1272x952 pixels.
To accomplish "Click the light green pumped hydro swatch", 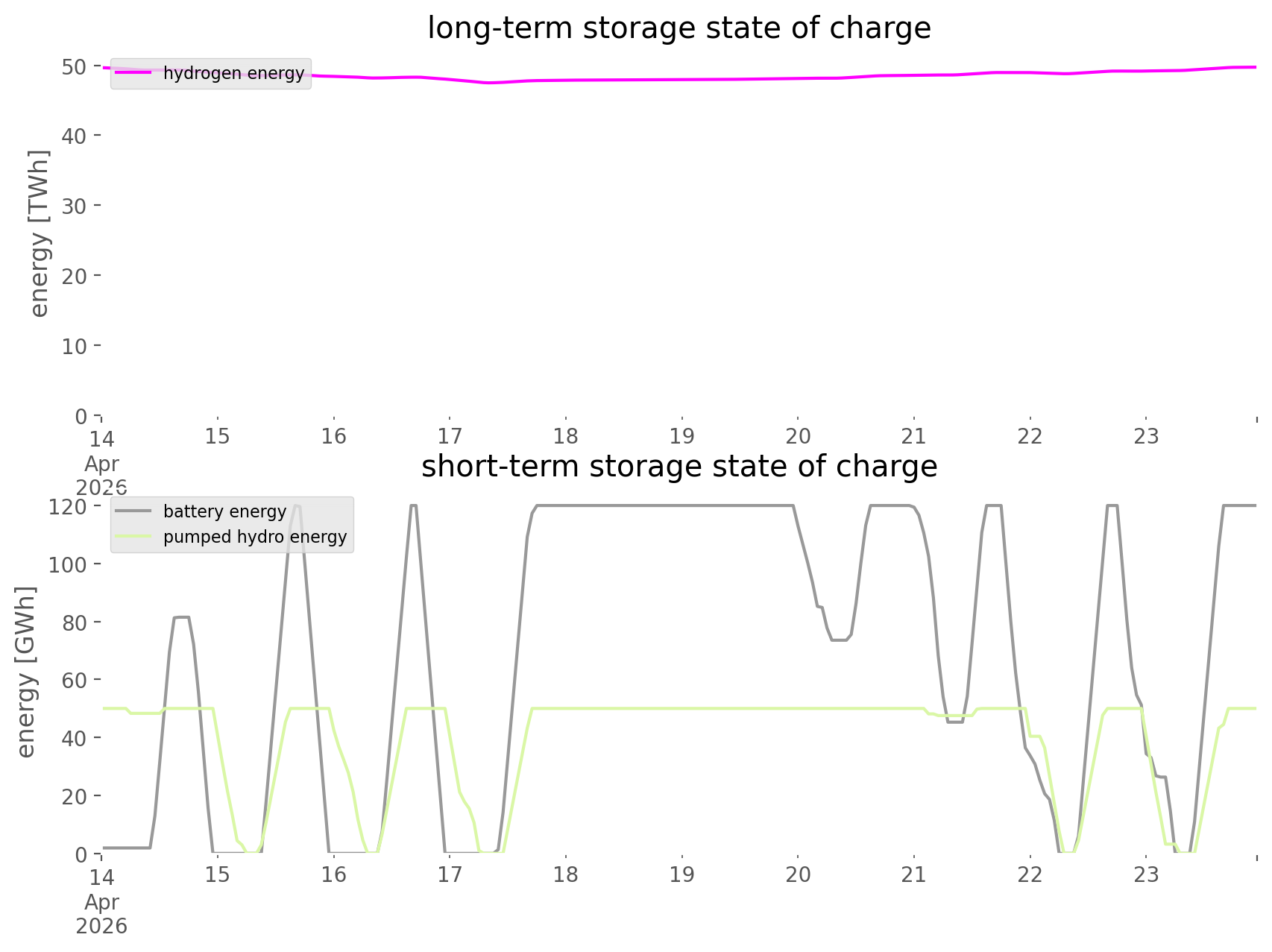I will (133, 537).
